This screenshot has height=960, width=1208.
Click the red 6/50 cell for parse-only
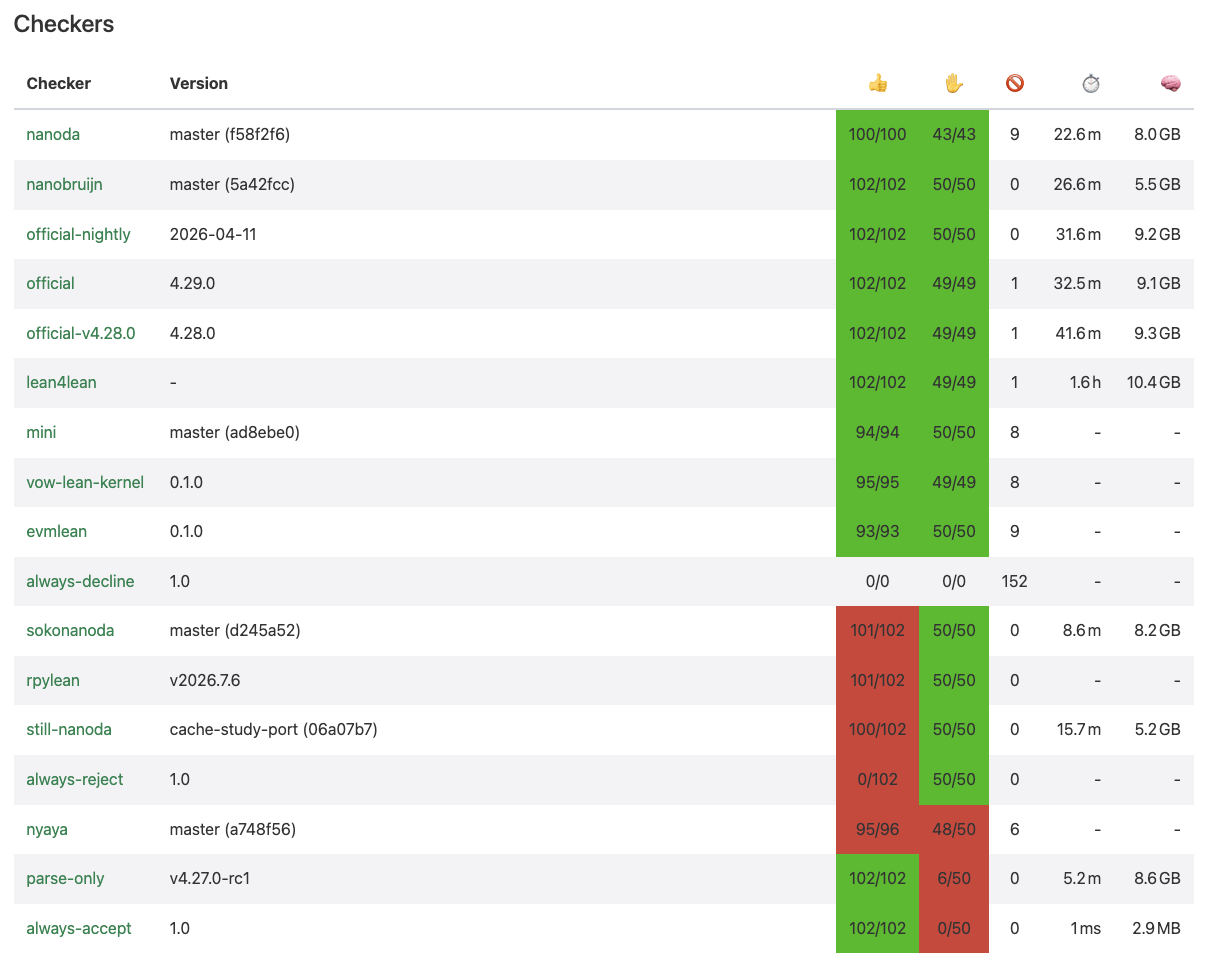tap(954, 878)
